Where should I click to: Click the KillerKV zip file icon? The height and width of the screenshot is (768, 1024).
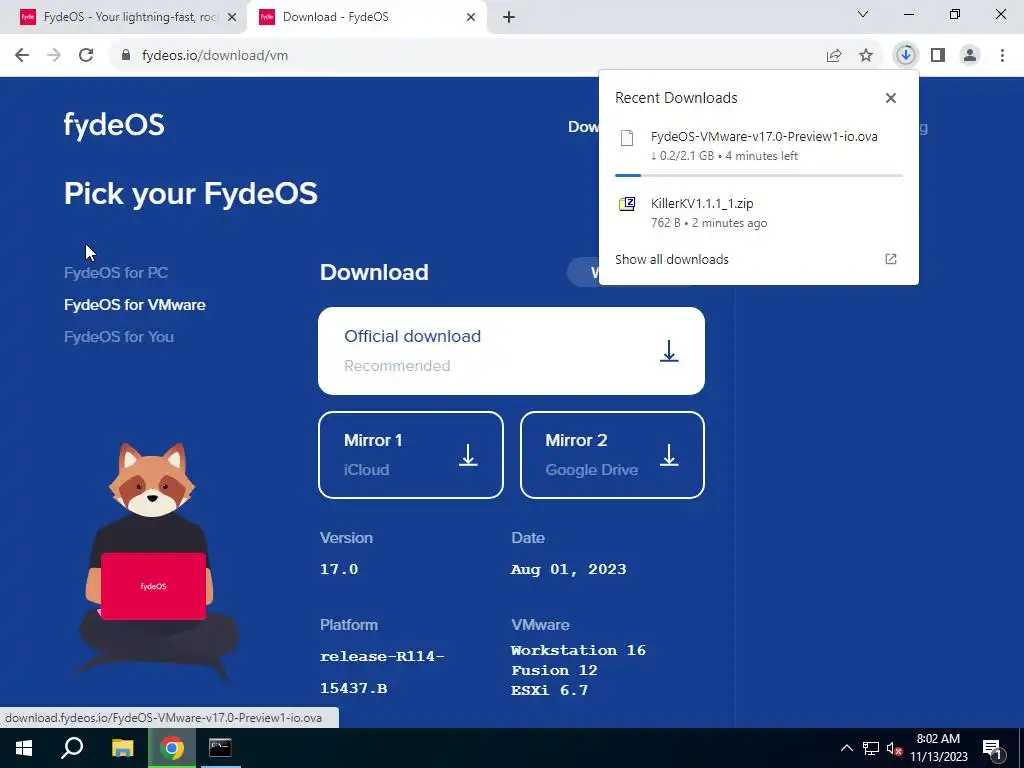point(627,204)
